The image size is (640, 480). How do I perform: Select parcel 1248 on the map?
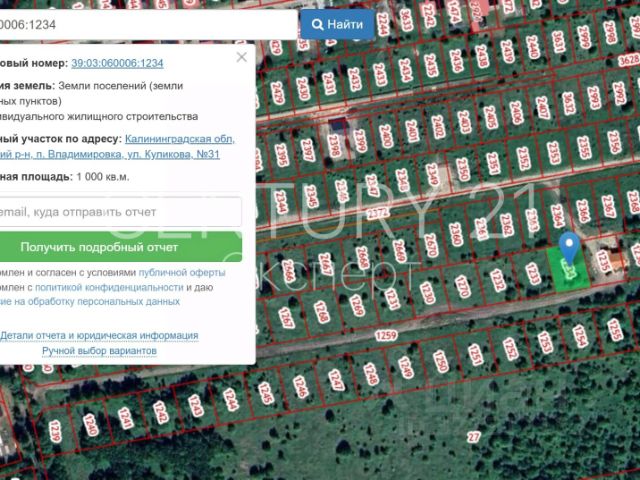[x=371, y=374]
